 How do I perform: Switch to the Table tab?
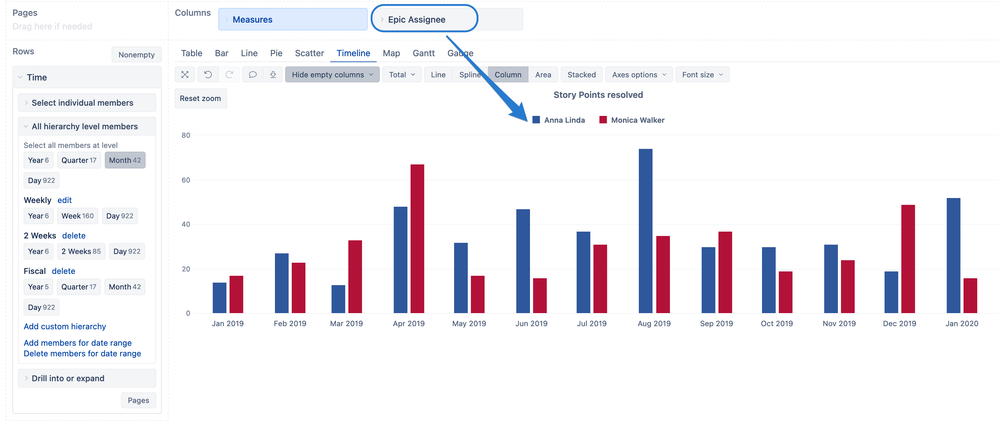pyautogui.click(x=192, y=53)
